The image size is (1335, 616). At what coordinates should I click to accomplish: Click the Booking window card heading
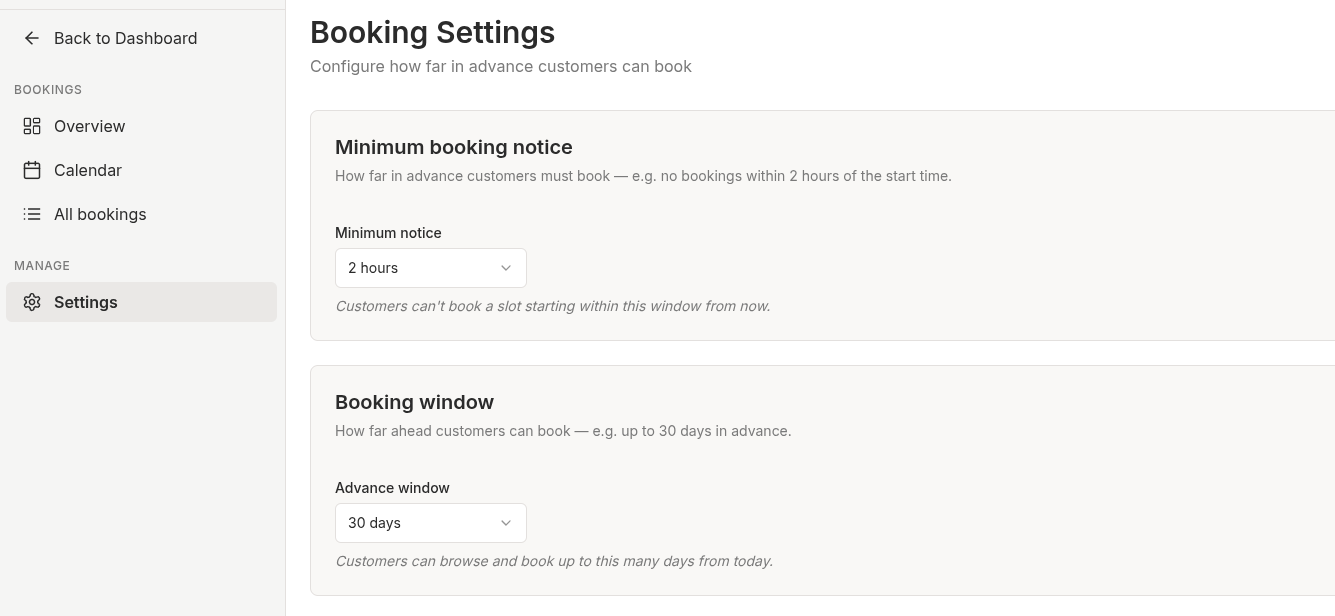click(414, 402)
